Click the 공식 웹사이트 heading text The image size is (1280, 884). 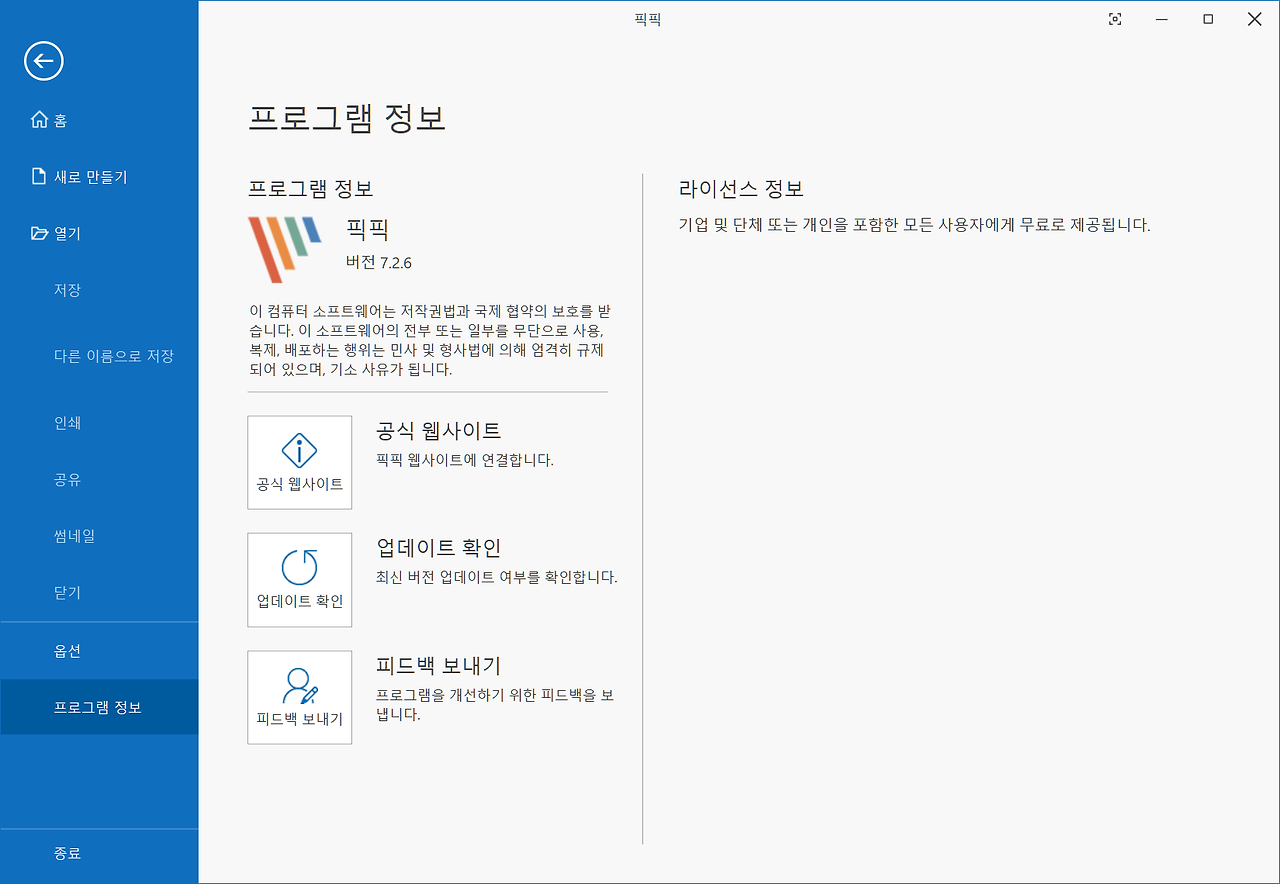pyautogui.click(x=438, y=431)
